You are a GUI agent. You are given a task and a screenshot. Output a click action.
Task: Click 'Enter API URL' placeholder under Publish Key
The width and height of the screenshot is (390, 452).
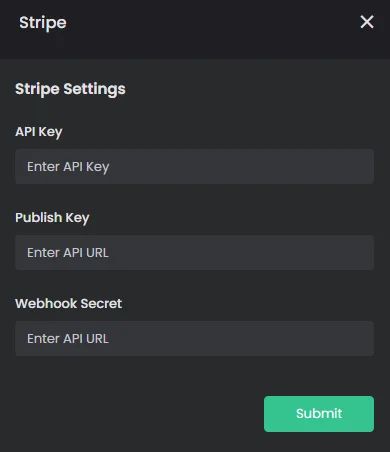pyautogui.click(x=68, y=253)
